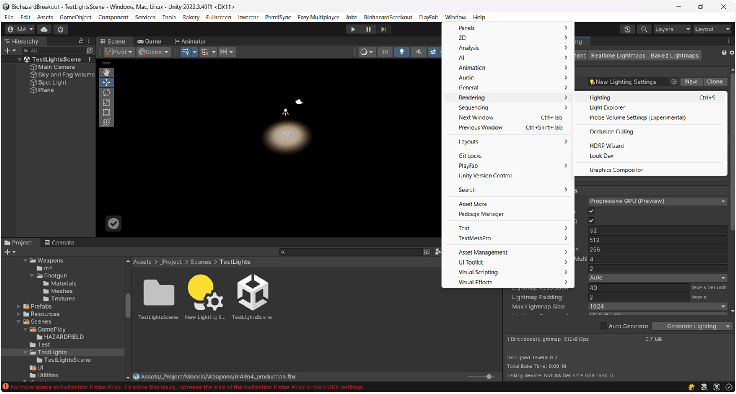Viewport: 736px width, 394px height.
Task: Open Lighting panel settings gear icon
Action: click(731, 53)
